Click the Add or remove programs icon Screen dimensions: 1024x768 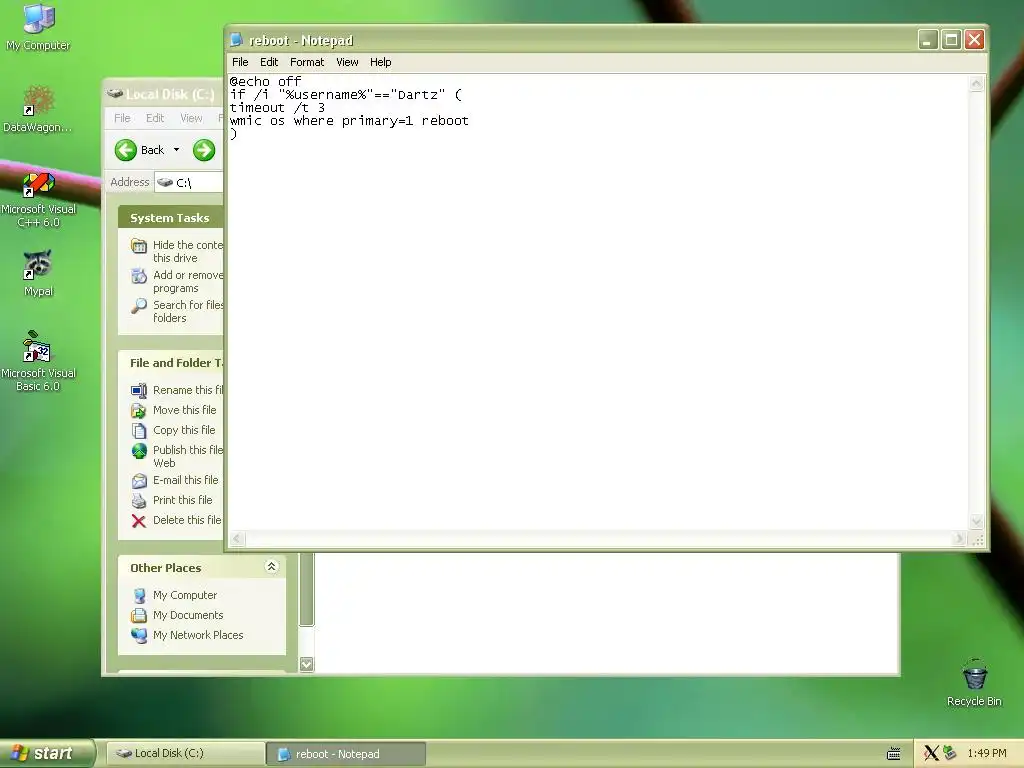pyautogui.click(x=139, y=276)
